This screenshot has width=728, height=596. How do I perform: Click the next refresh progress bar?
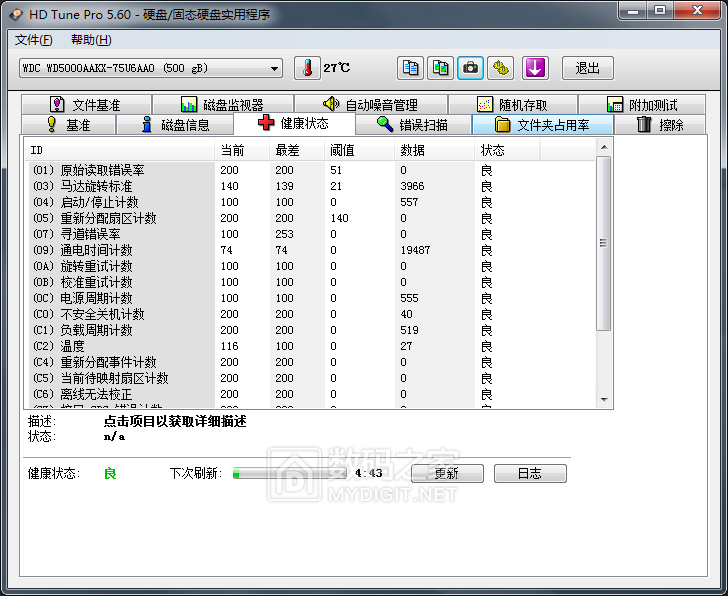(x=289, y=473)
